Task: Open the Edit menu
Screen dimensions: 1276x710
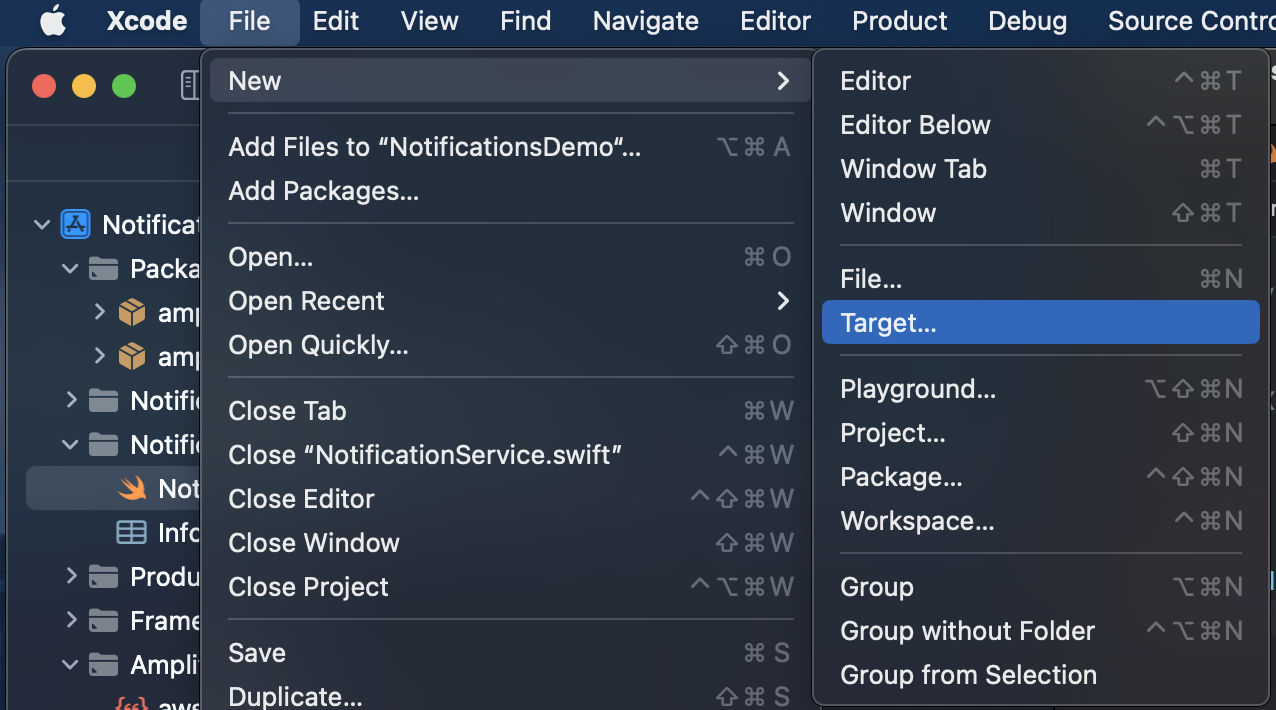Action: (x=335, y=21)
